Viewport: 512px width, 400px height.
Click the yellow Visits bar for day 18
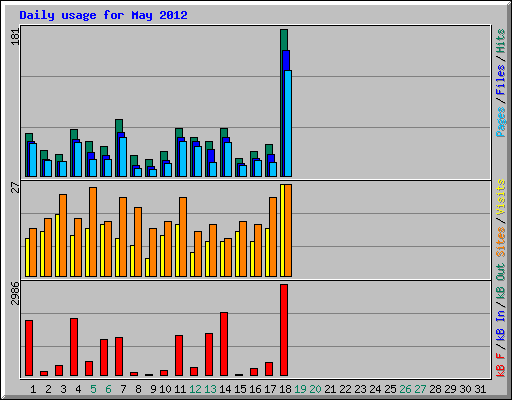(x=282, y=230)
